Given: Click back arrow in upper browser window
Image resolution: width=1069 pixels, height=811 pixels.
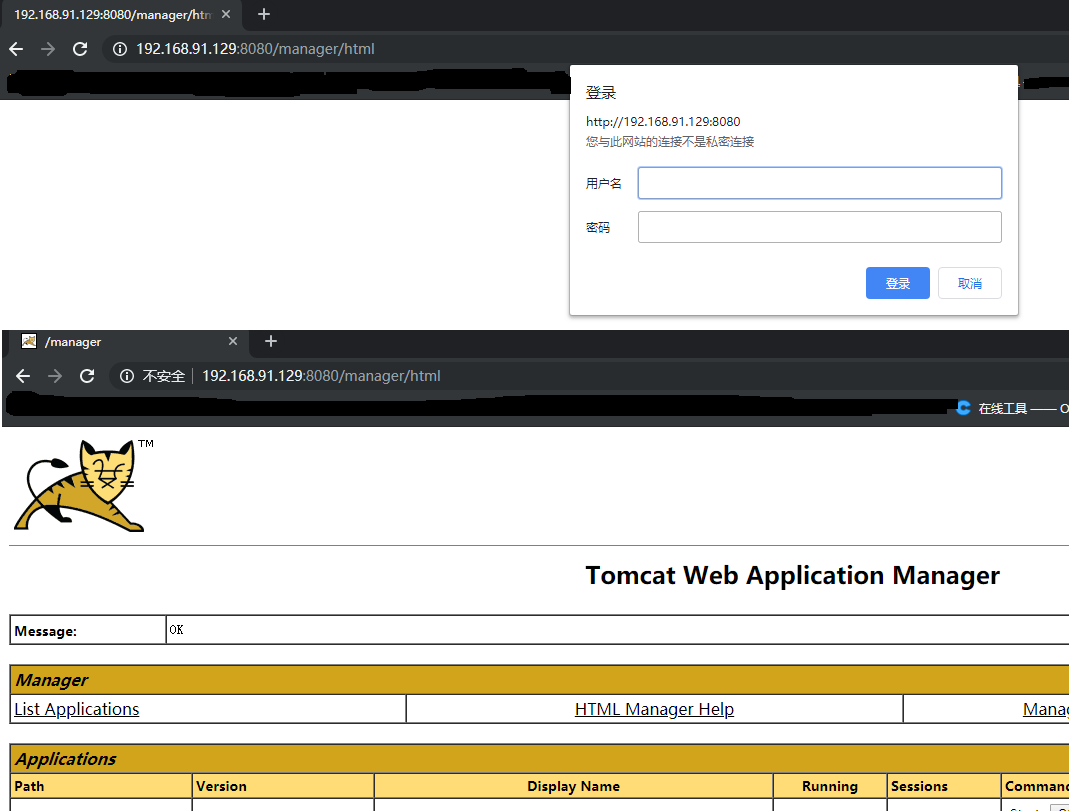Looking at the screenshot, I should coord(16,49).
